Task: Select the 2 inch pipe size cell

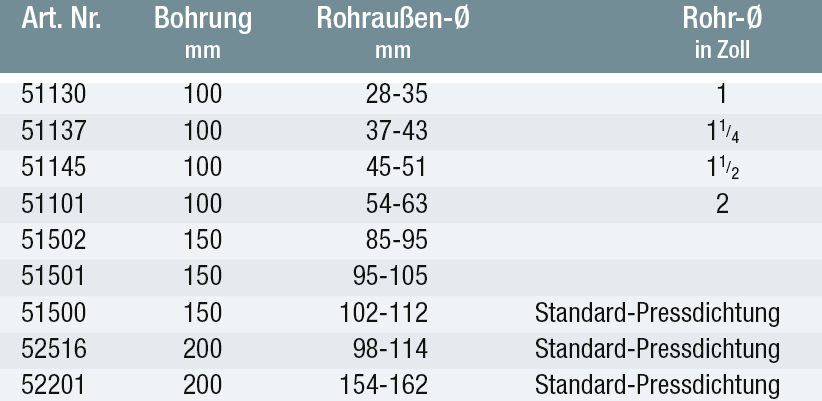Action: pos(721,203)
